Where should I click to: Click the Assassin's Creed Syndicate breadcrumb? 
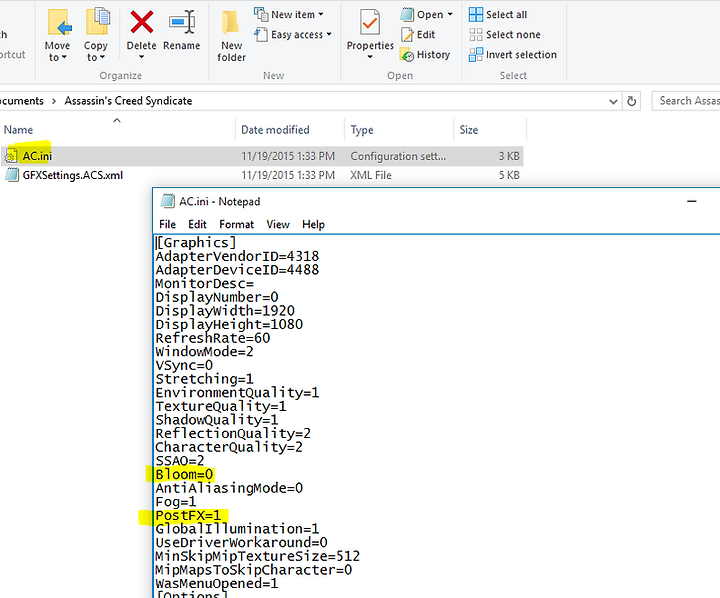pos(128,101)
